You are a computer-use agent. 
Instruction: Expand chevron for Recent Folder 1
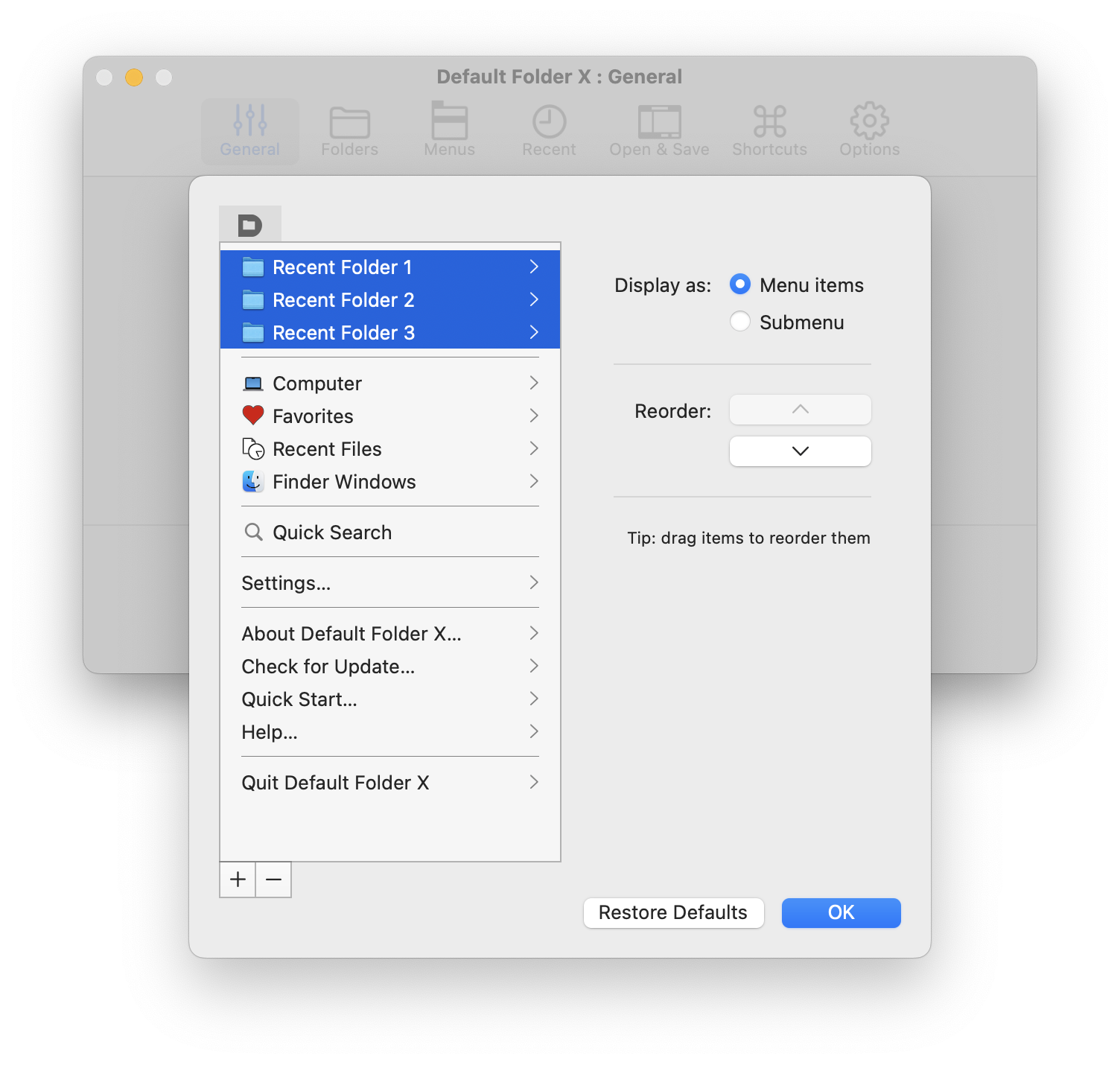click(x=534, y=267)
